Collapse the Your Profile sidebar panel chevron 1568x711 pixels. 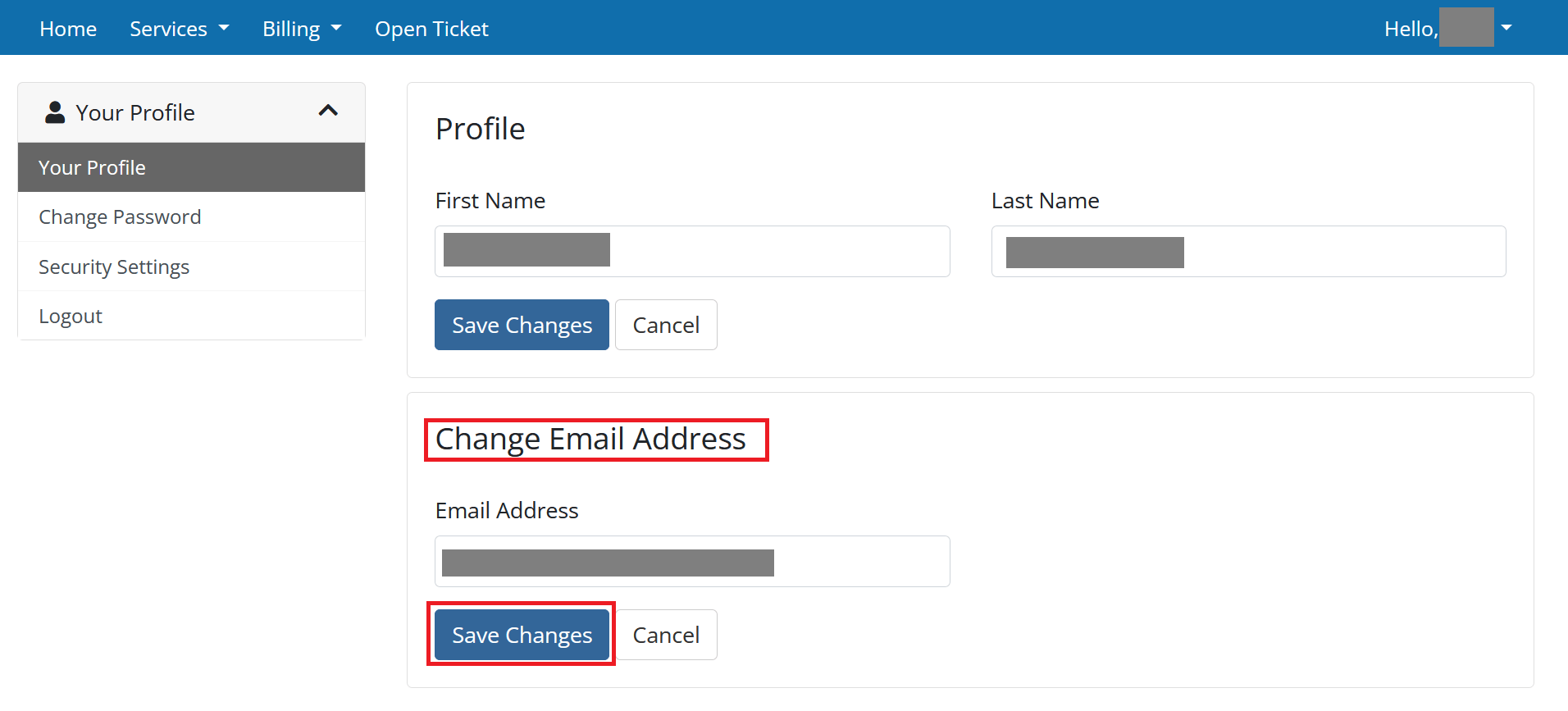coord(328,110)
